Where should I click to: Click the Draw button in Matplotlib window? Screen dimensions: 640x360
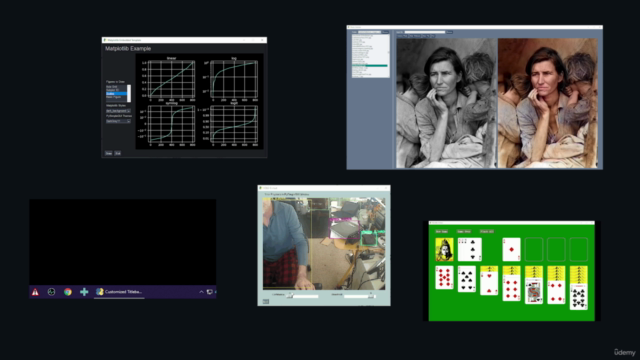pos(109,153)
